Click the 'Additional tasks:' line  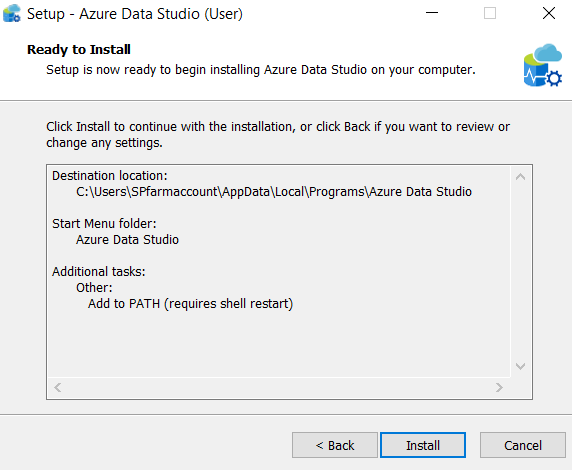click(98, 271)
